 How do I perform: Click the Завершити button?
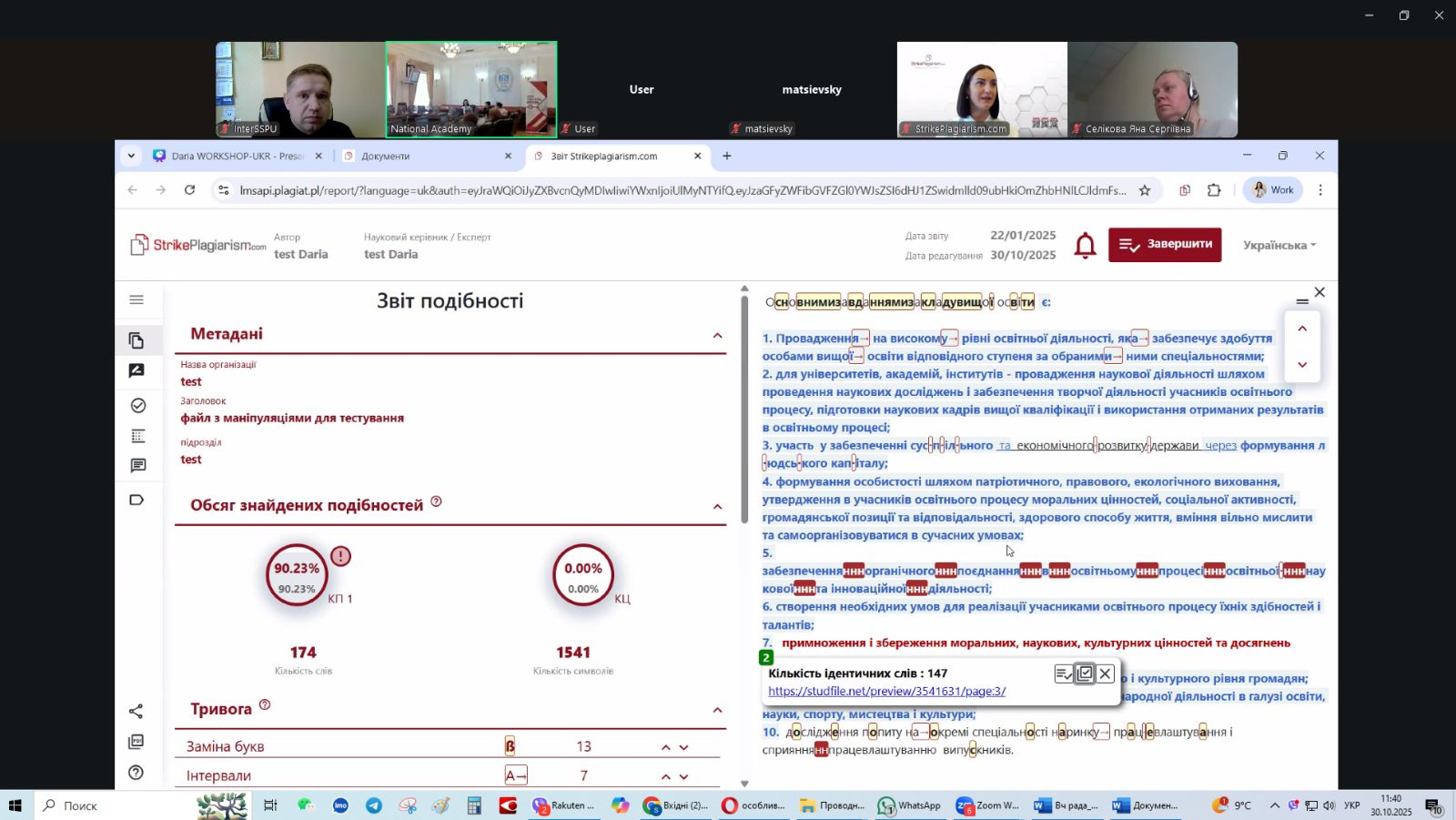pos(1165,244)
